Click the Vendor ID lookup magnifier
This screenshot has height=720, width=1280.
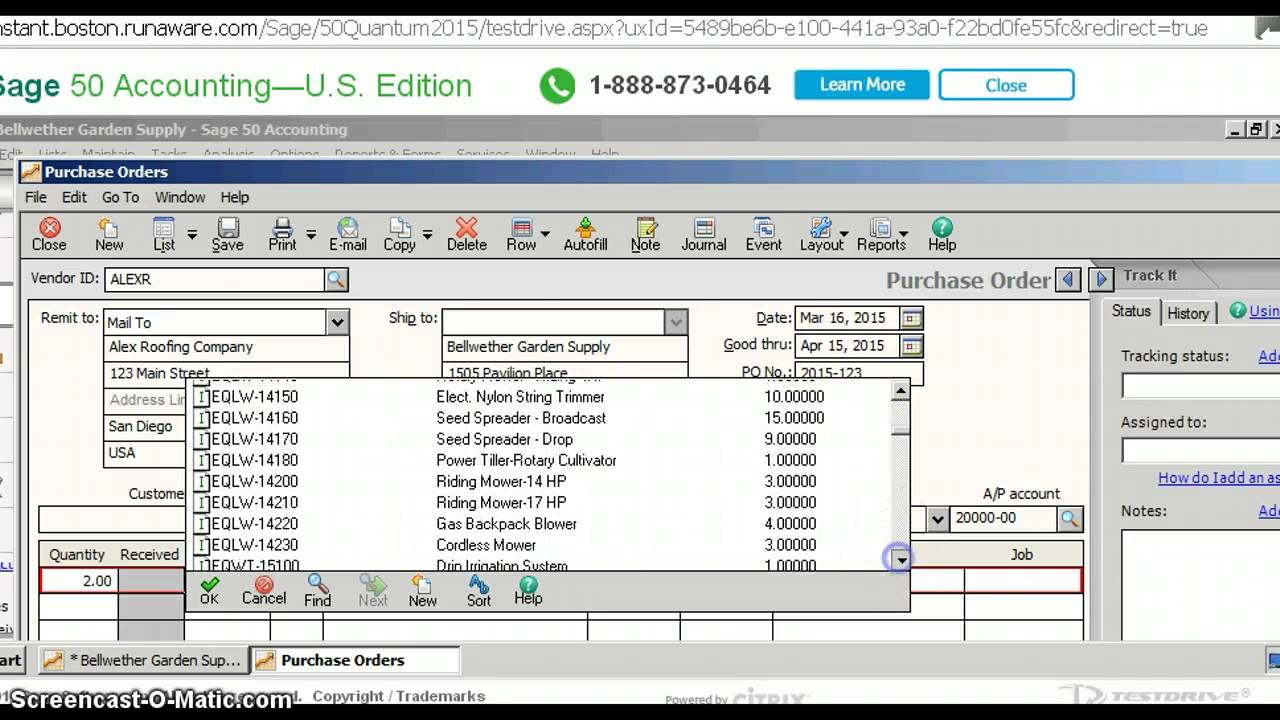[x=336, y=279]
